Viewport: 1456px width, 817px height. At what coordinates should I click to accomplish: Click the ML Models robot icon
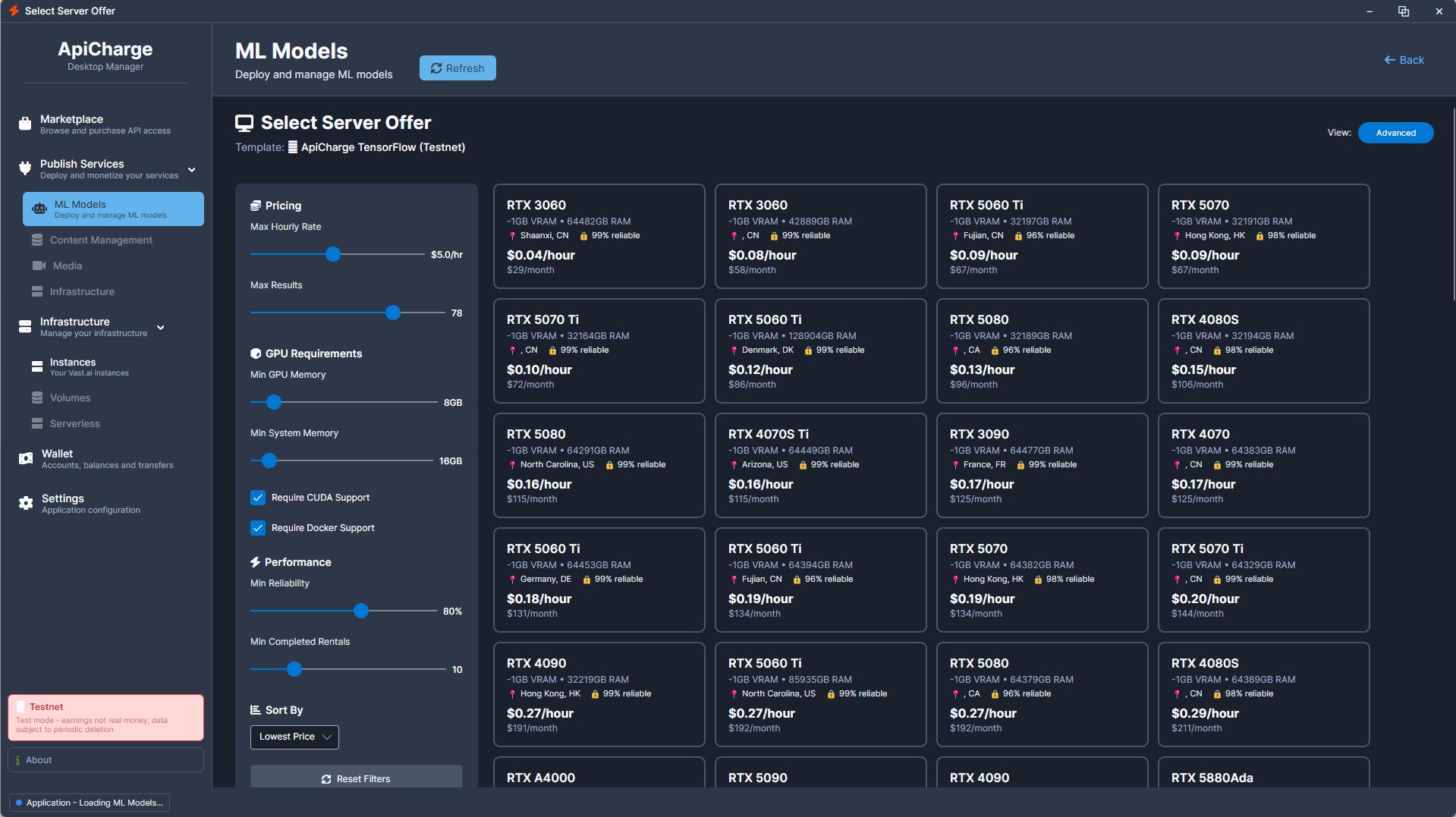(x=39, y=209)
